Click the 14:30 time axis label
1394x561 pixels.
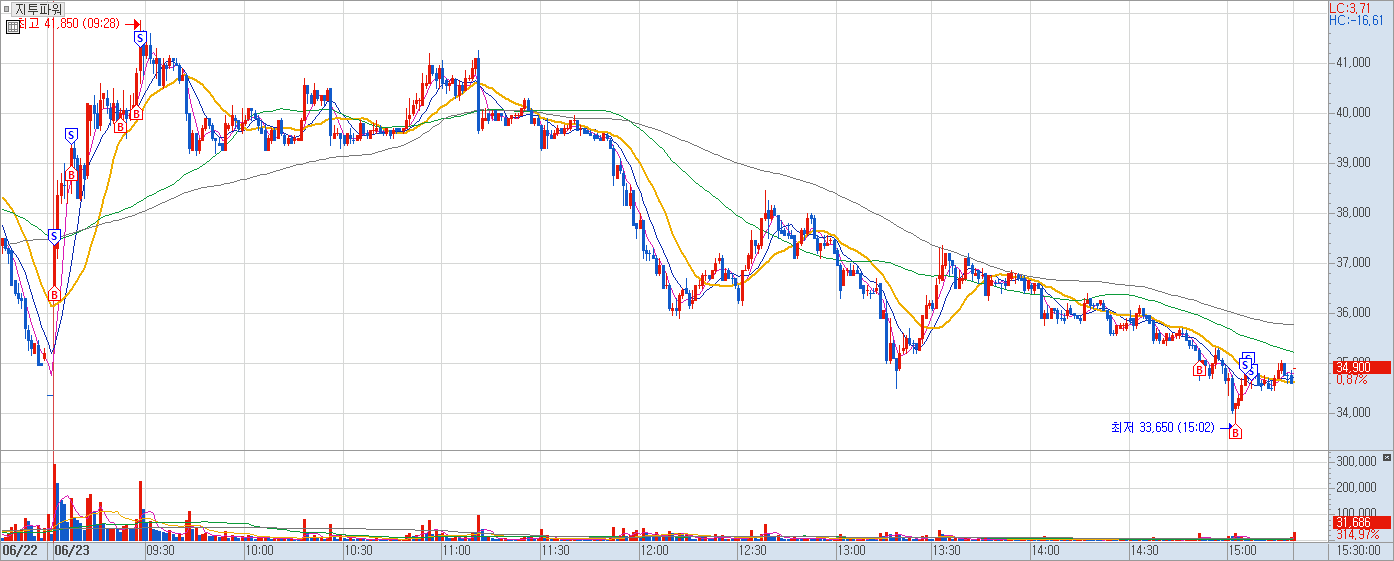(x=1144, y=550)
